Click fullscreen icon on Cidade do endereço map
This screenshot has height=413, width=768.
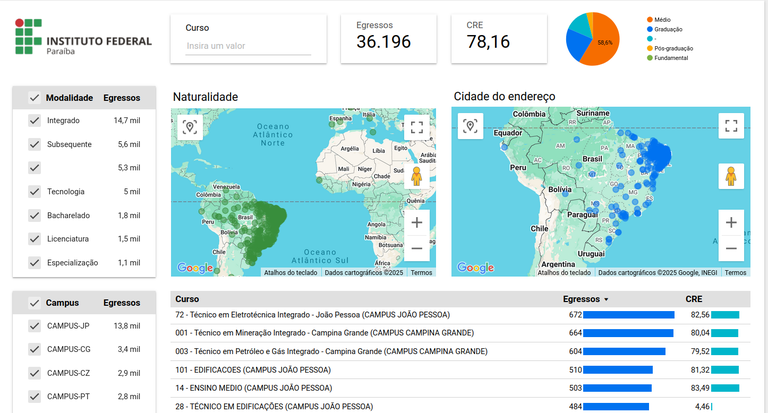(731, 126)
